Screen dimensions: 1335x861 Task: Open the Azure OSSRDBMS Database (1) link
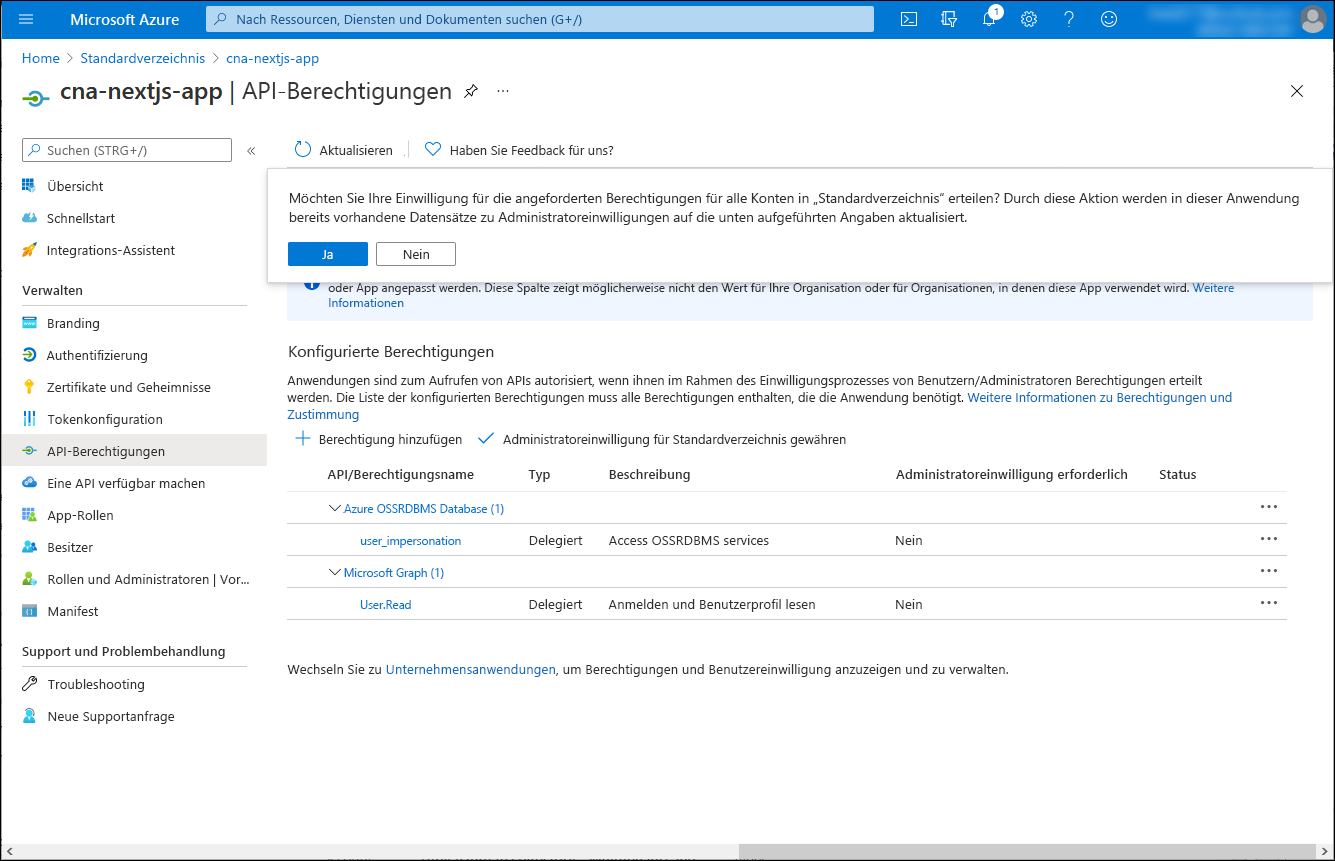(424, 508)
